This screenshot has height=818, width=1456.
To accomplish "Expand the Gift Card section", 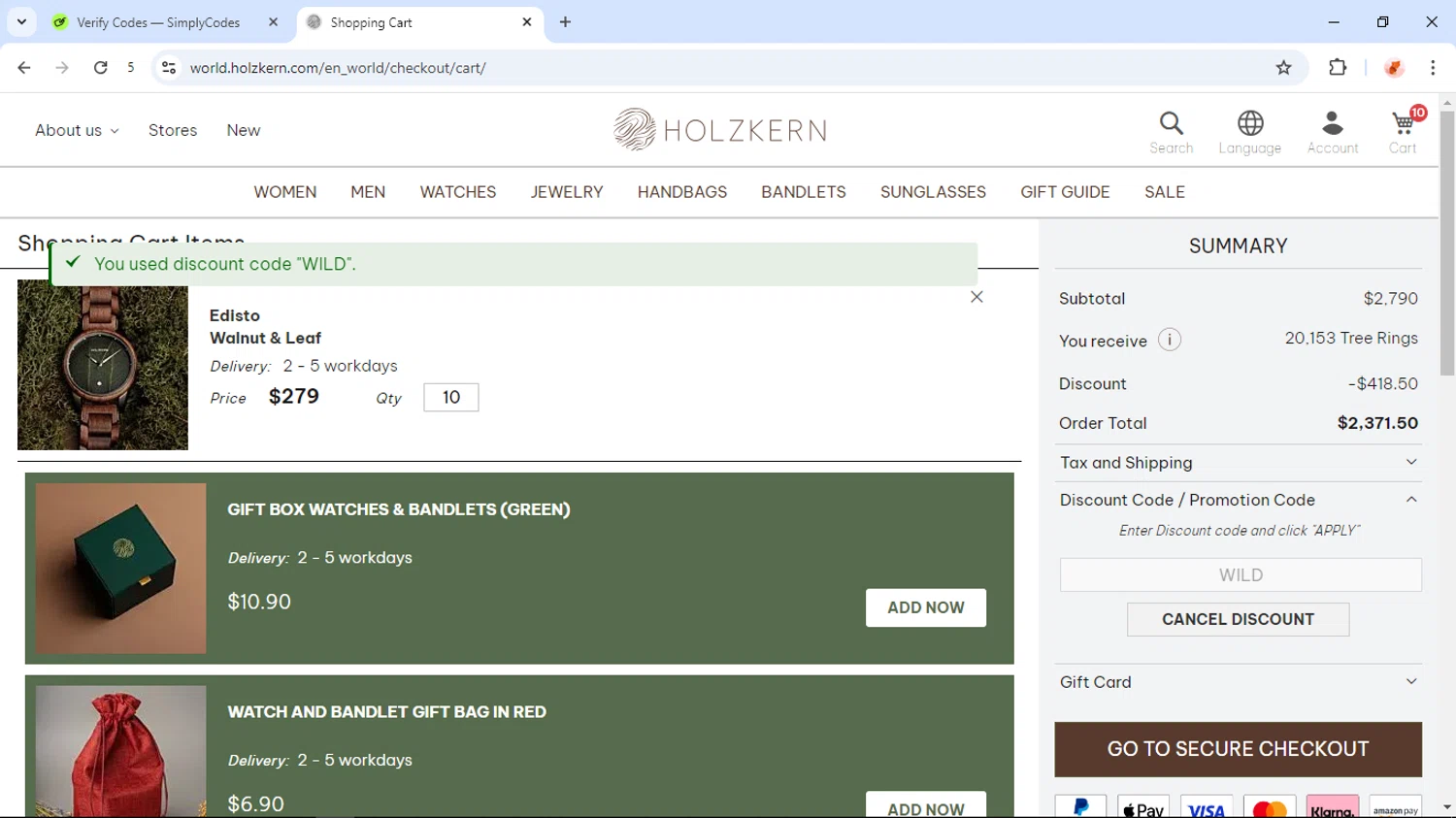I will point(1238,682).
